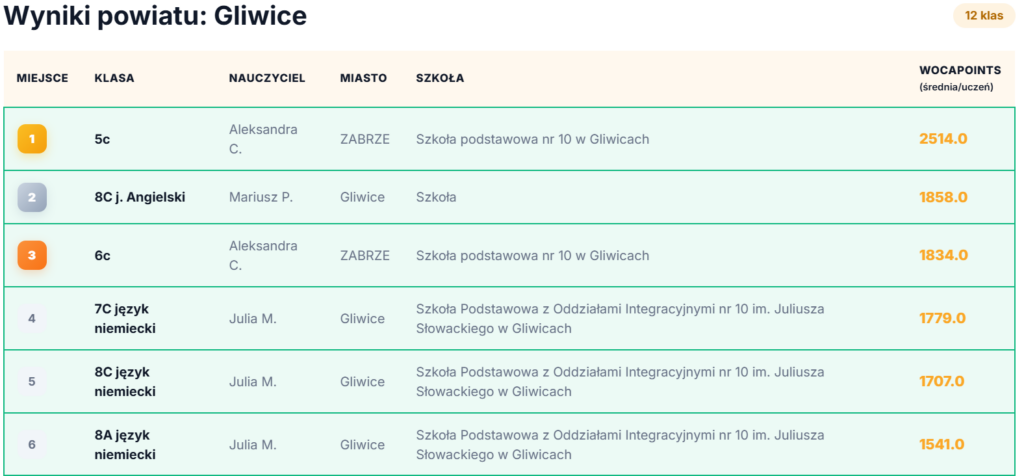Open class 5c row
The height and width of the screenshot is (476, 1024).
click(x=102, y=139)
